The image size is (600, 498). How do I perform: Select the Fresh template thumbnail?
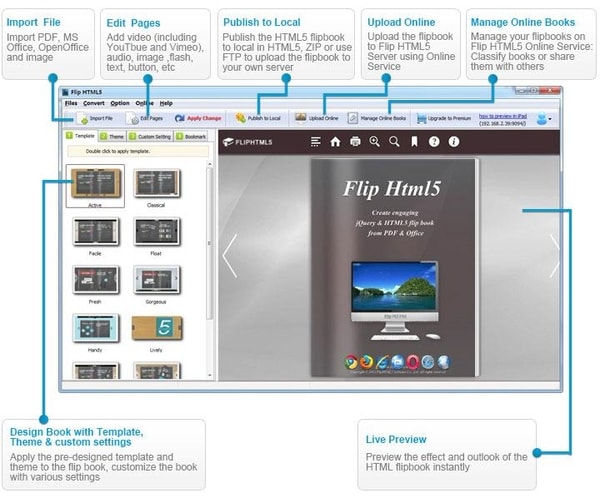[95, 280]
